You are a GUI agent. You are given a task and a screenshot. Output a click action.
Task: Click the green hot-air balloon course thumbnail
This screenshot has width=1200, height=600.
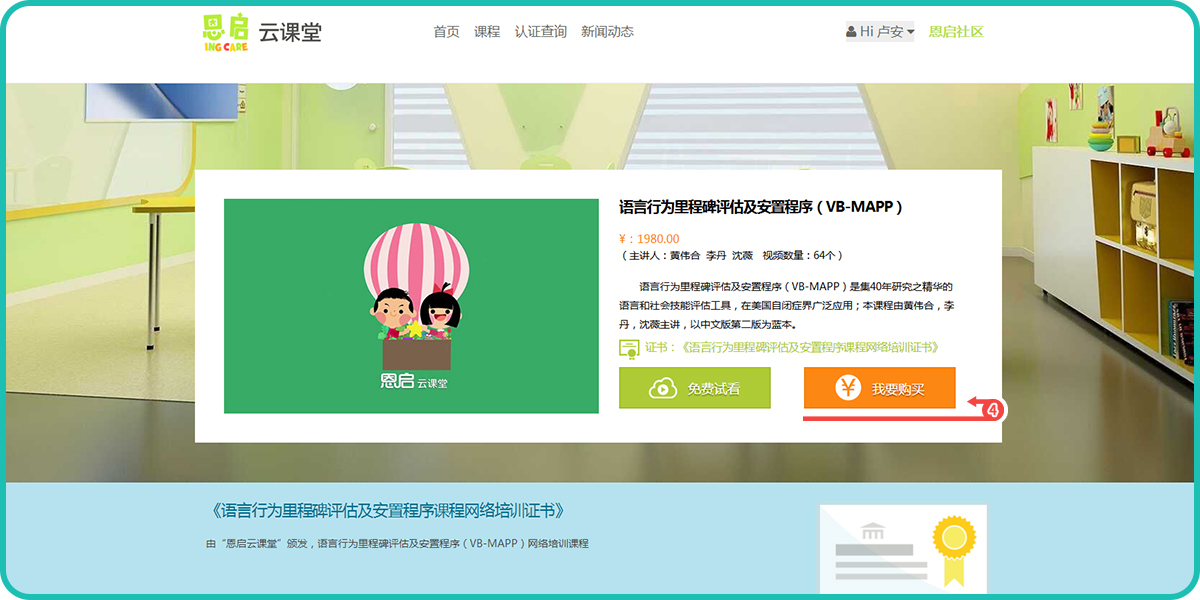point(411,306)
